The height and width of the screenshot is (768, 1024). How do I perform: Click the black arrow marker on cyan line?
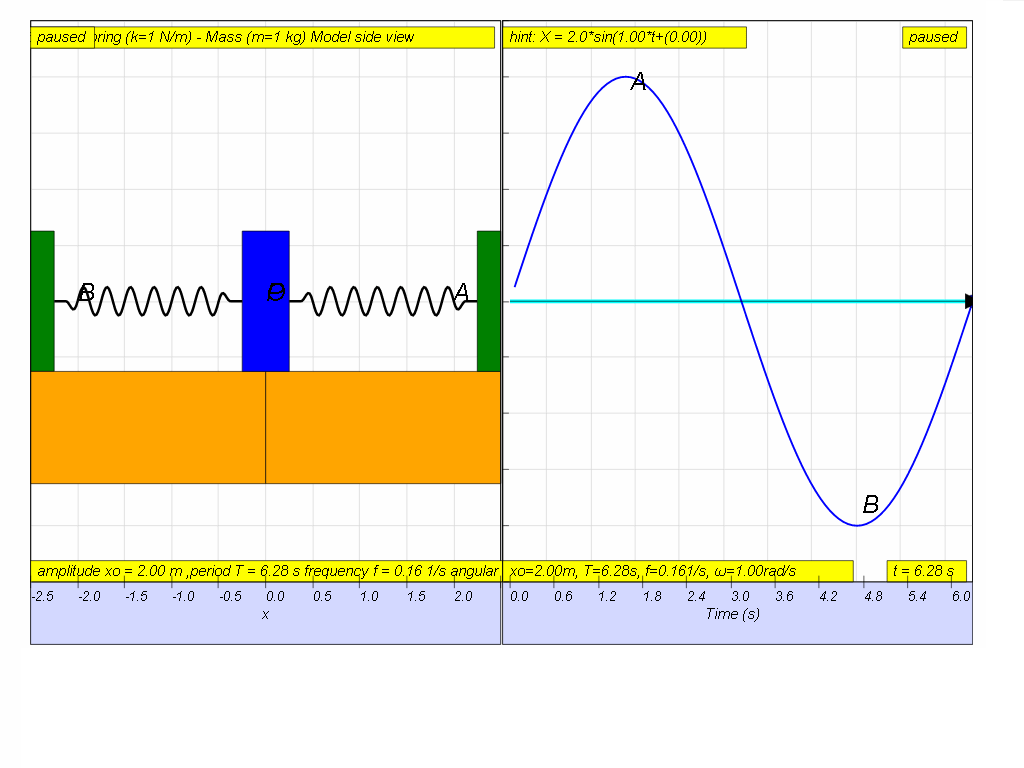pos(968,301)
